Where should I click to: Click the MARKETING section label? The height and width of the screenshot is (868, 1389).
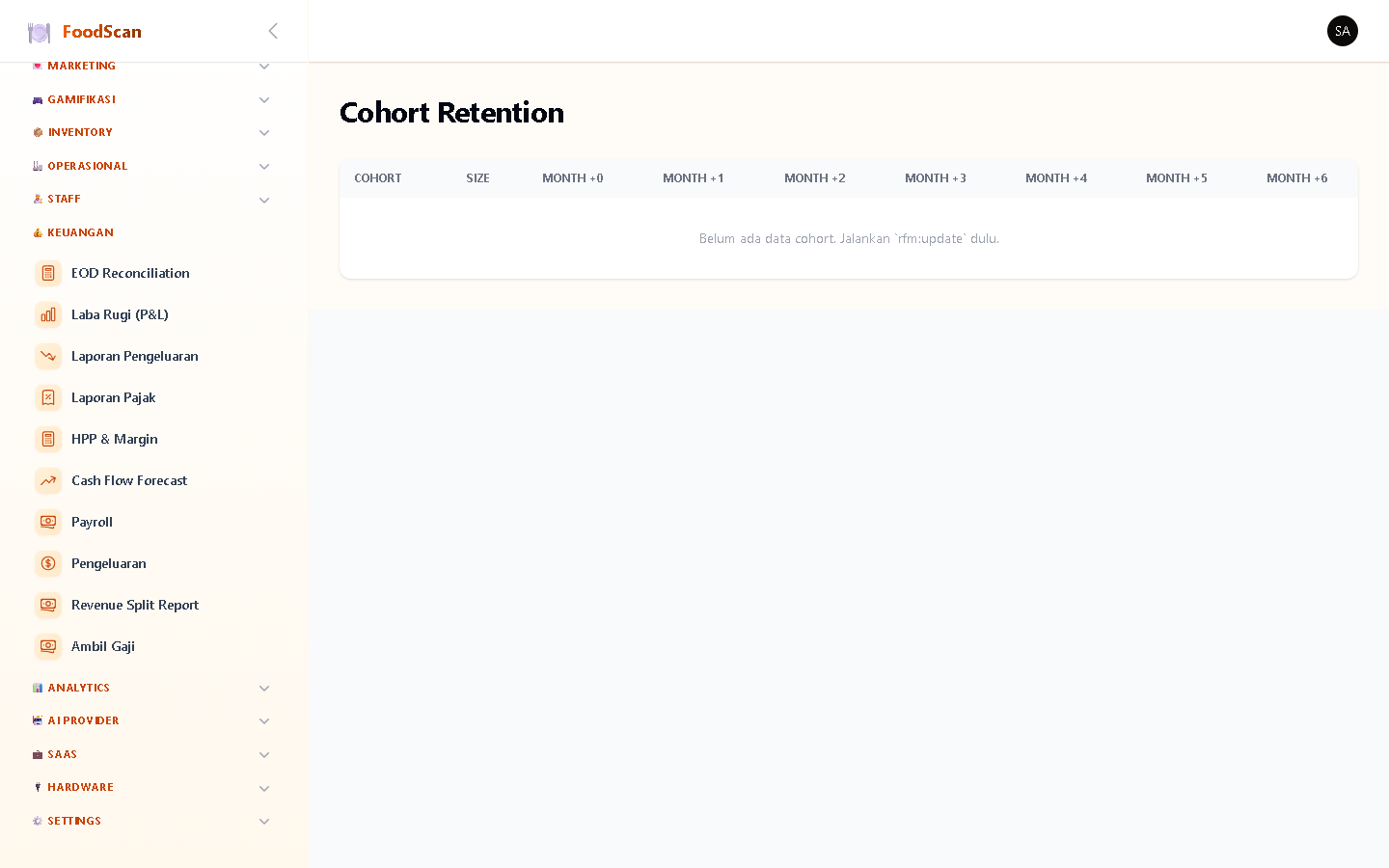tap(82, 66)
